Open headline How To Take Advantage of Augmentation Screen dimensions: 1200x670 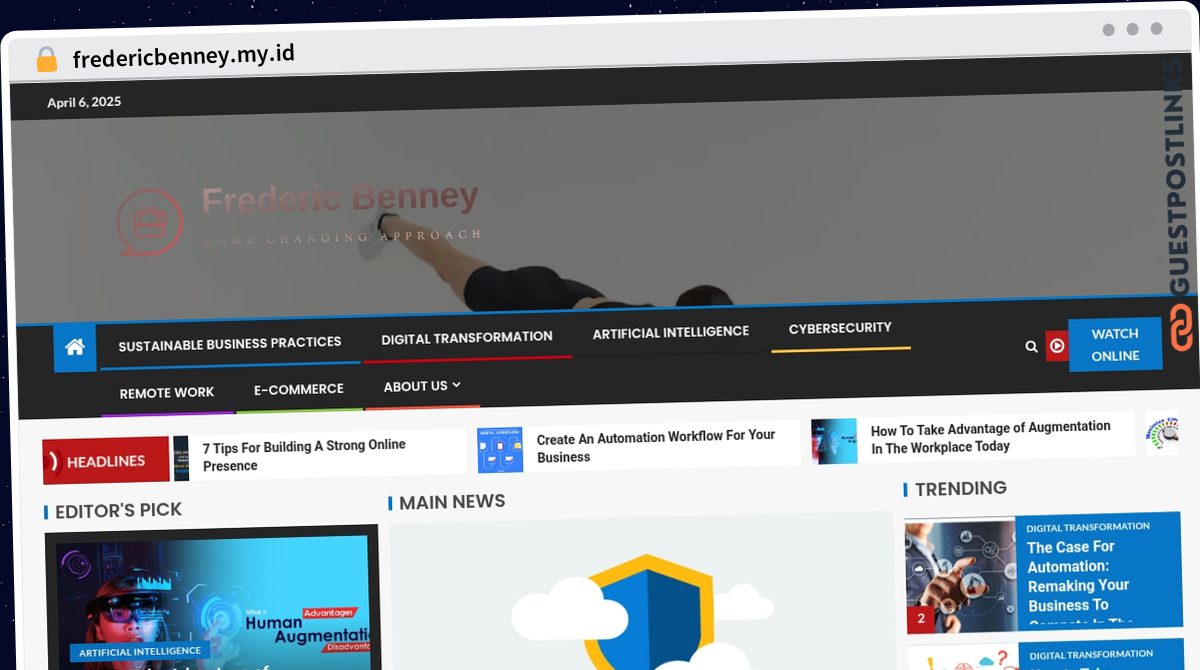click(990, 437)
